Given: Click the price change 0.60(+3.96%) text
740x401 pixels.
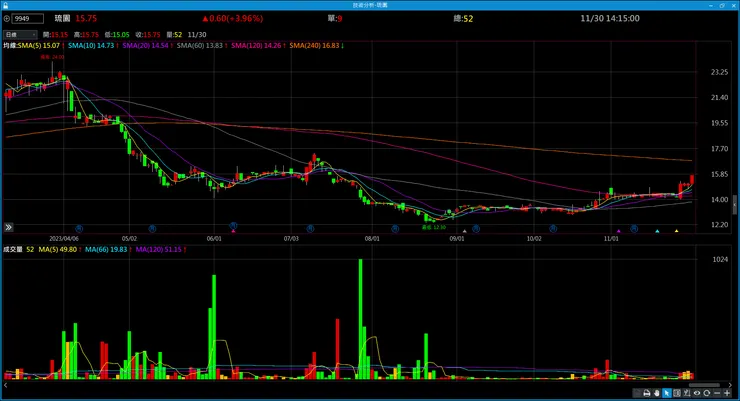Looking at the screenshot, I should click(233, 18).
